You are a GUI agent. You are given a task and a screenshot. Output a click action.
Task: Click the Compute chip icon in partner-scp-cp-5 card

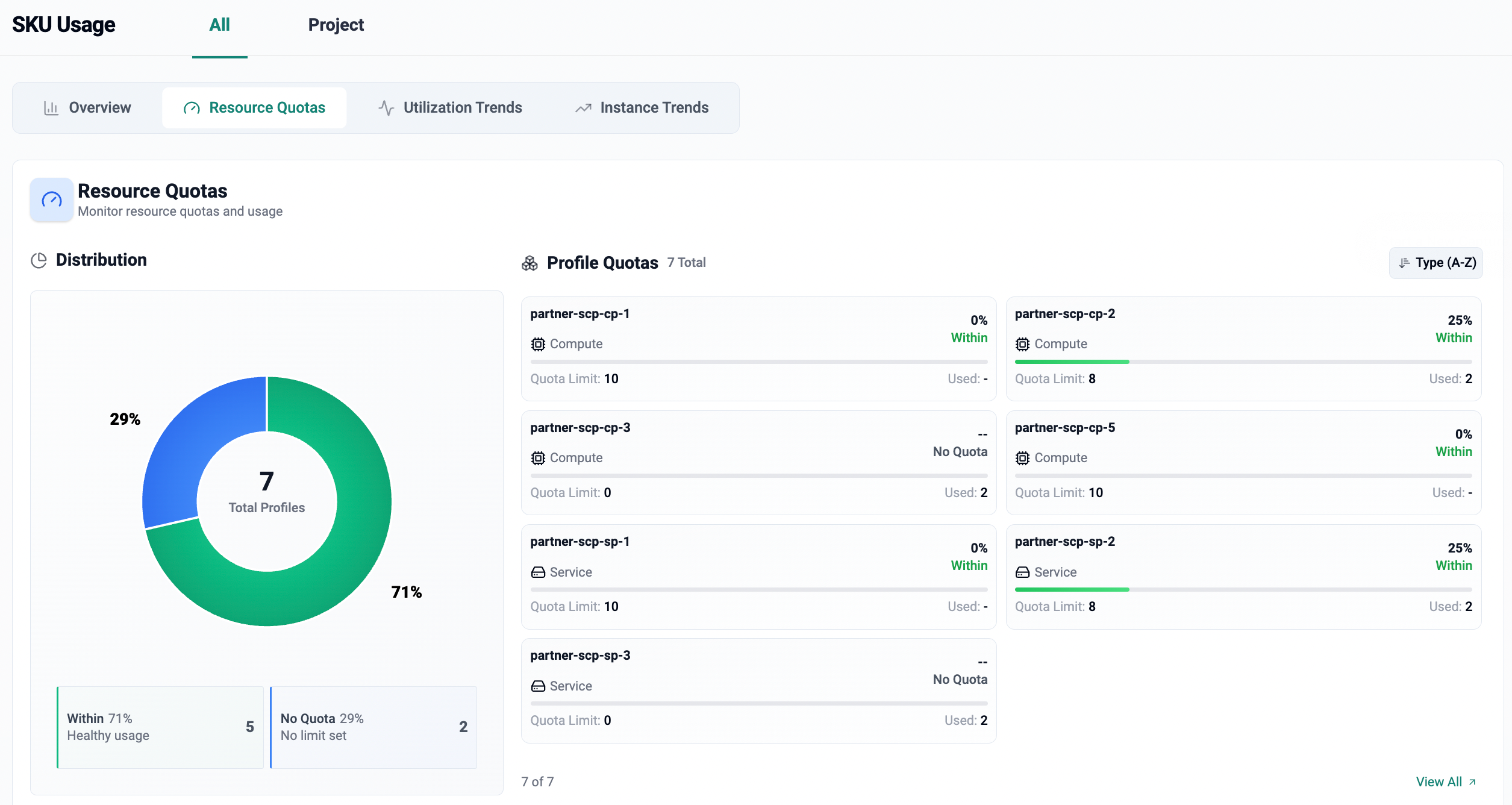[1022, 458]
